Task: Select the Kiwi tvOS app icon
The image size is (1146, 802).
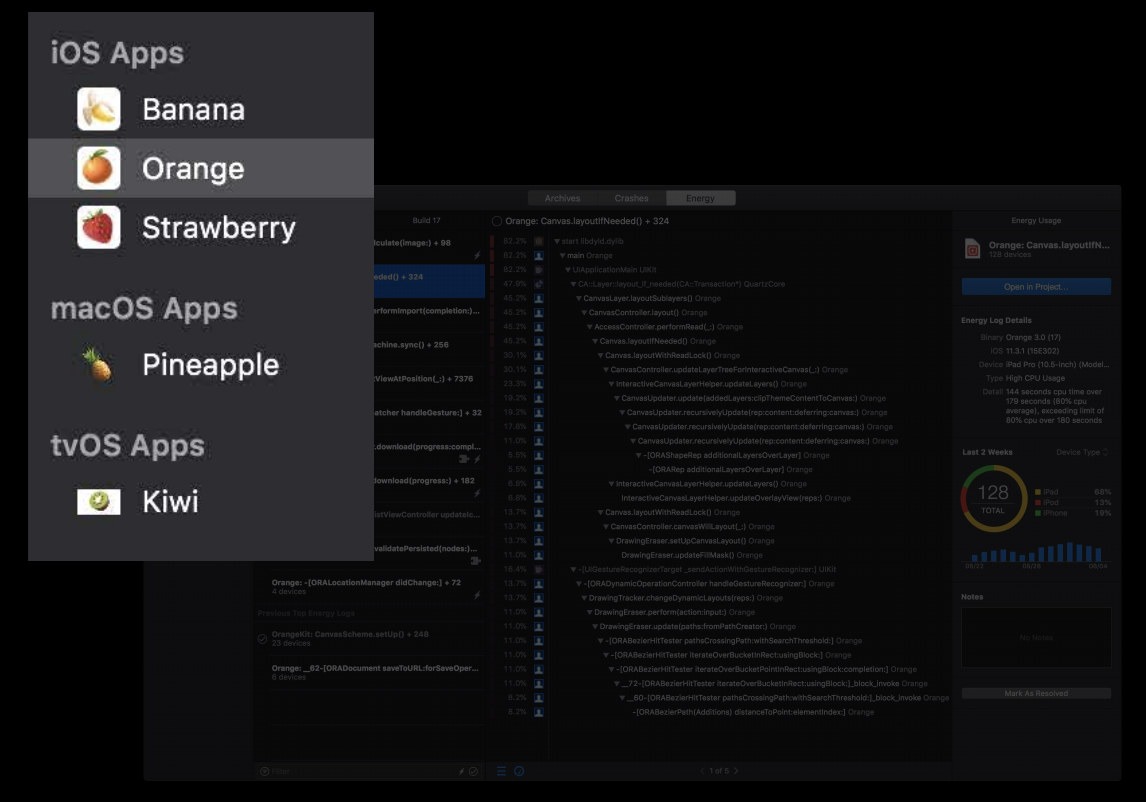Action: [x=99, y=502]
